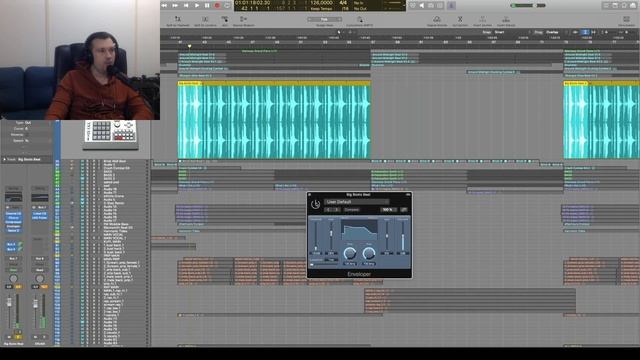
Task: Mute the Big Boms Beat channel strip
Action: (x=9, y=337)
